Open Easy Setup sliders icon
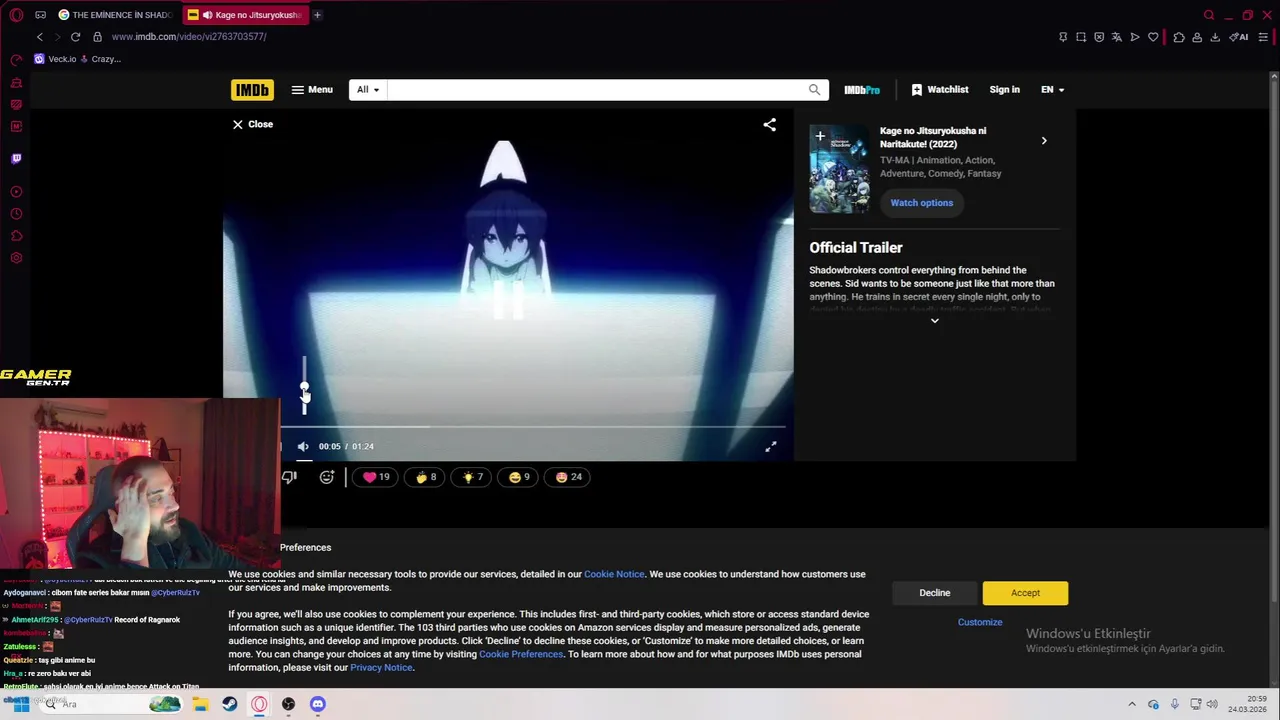The height and width of the screenshot is (720, 1280). click(1263, 37)
